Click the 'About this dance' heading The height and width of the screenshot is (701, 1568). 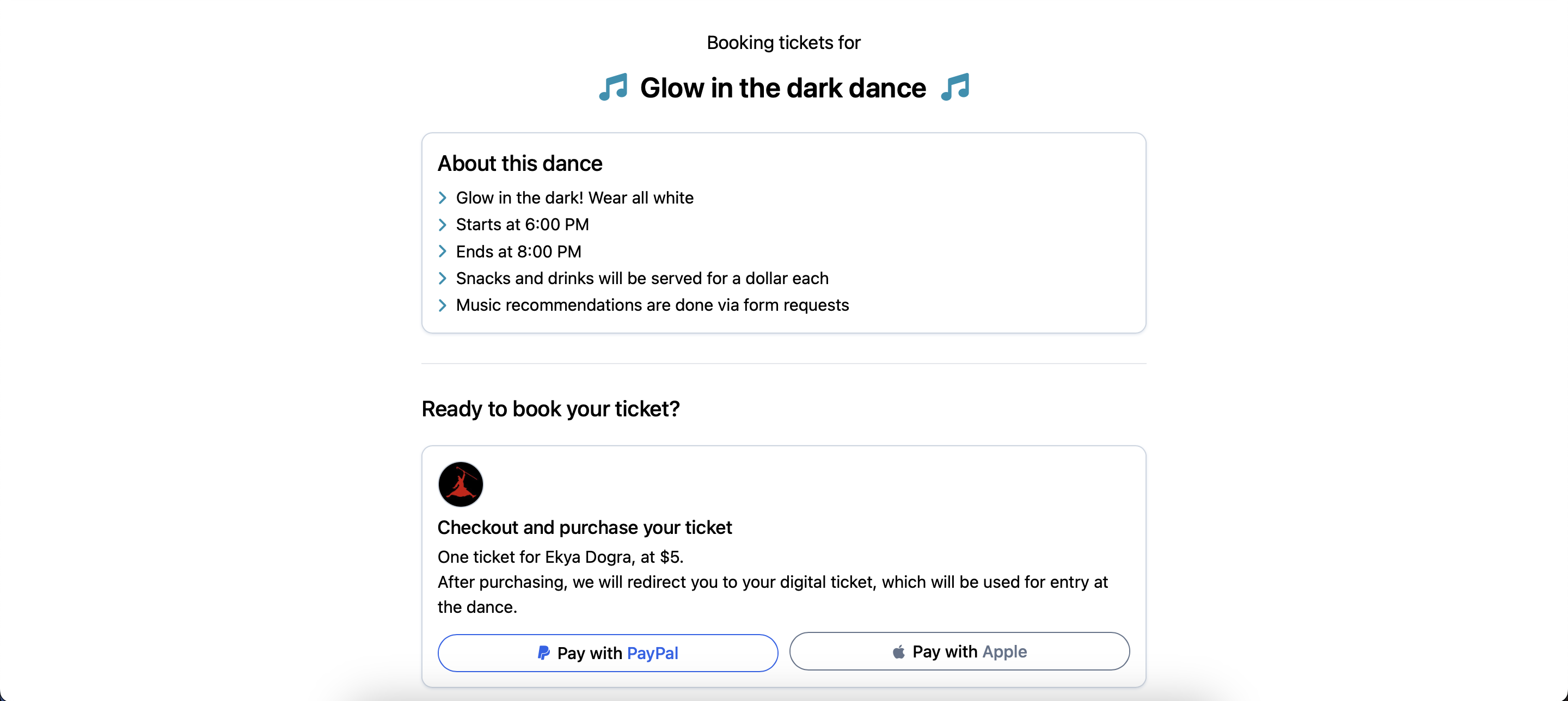520,163
